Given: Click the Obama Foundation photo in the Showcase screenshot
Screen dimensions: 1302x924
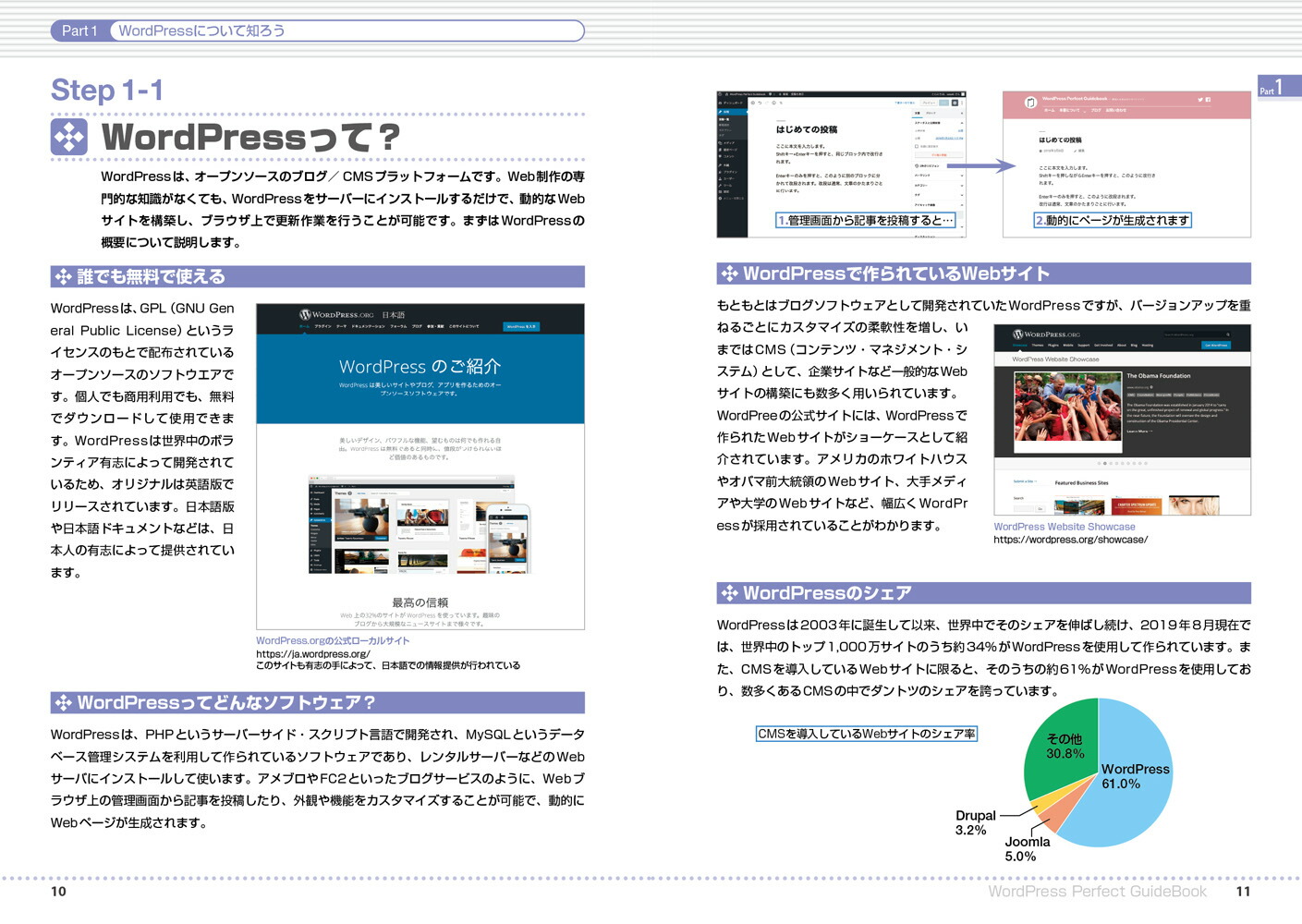Looking at the screenshot, I should click(x=1067, y=411).
